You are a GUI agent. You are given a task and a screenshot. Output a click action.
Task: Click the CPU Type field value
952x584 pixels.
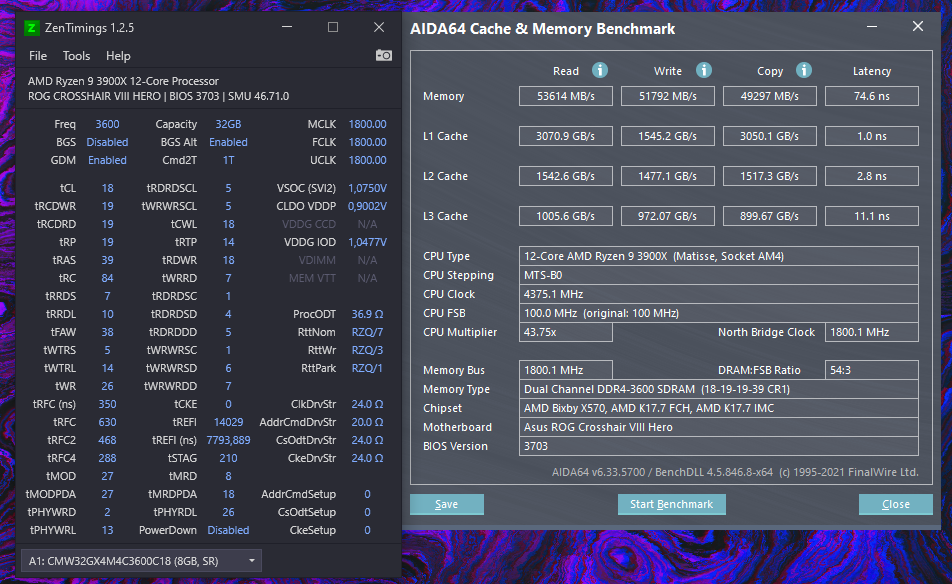pyautogui.click(x=719, y=256)
